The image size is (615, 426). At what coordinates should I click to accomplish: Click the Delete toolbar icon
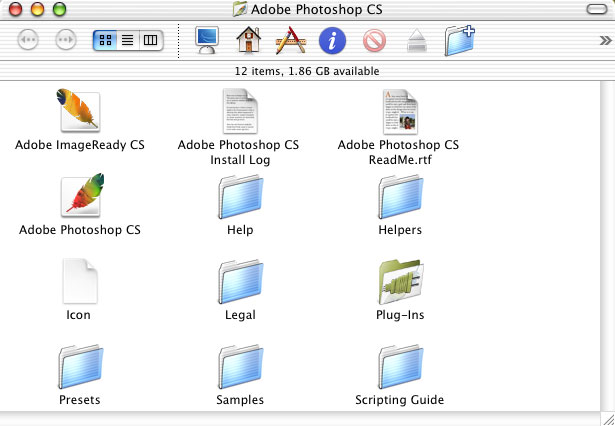374,41
